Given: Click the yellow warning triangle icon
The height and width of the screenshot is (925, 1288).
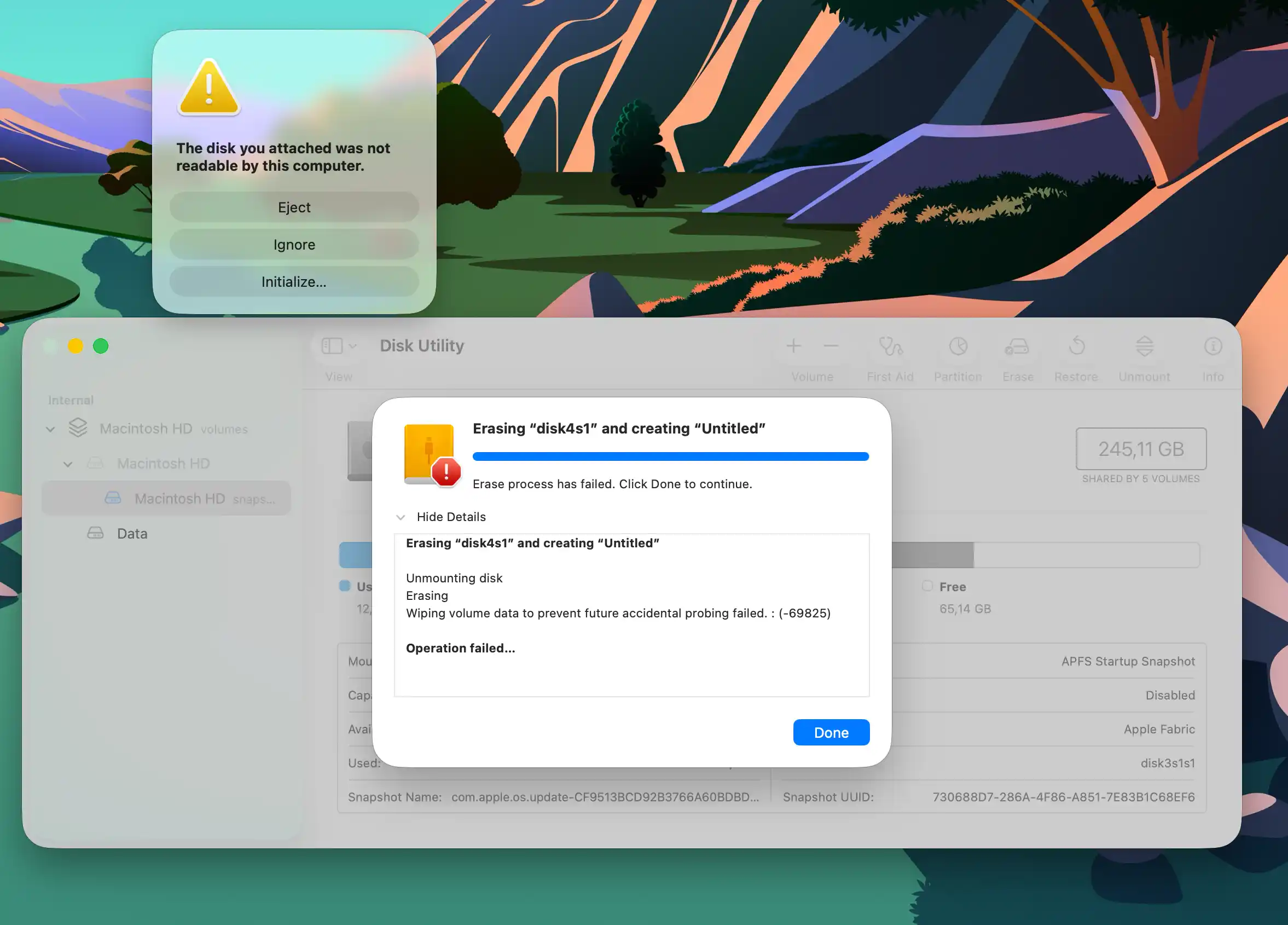Looking at the screenshot, I should [208, 87].
